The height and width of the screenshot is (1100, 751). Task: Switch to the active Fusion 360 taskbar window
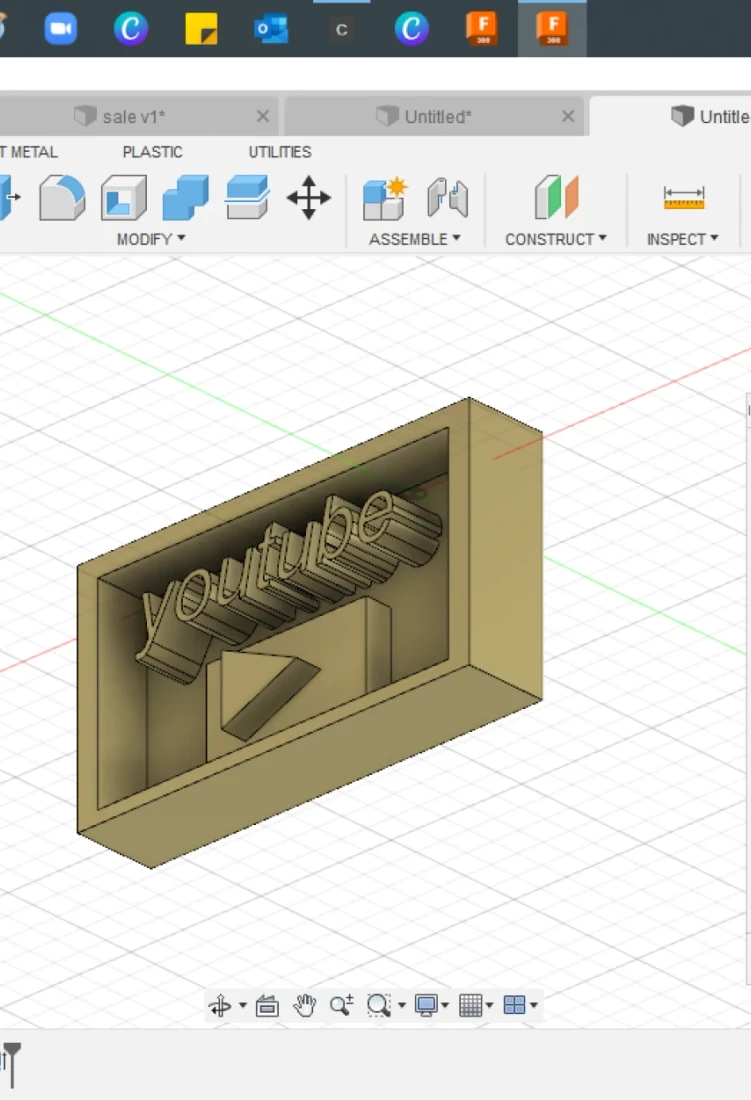coord(553,29)
